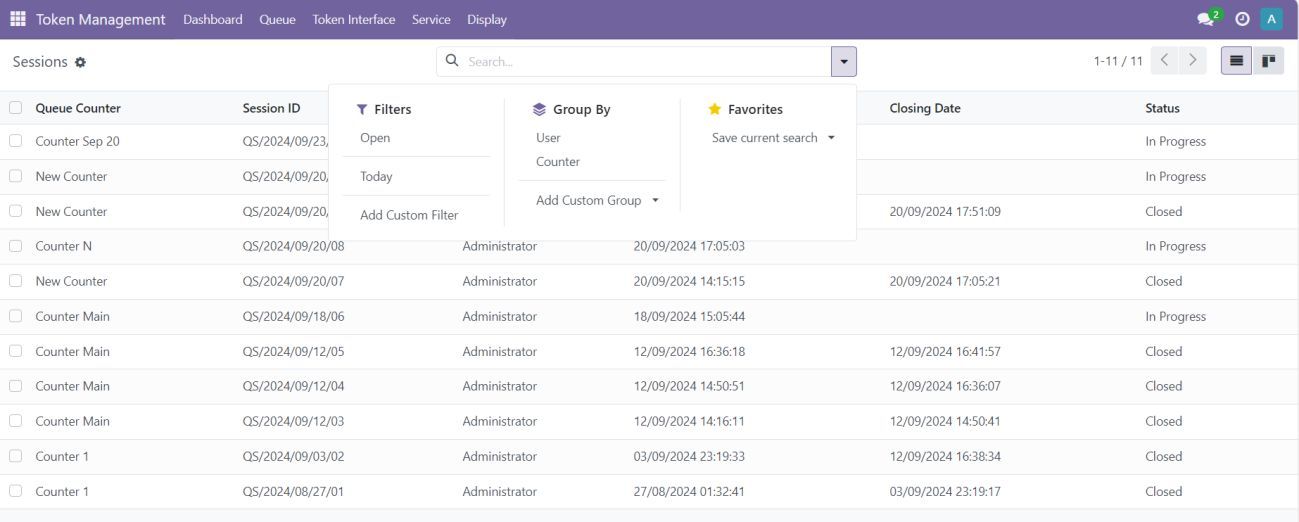1299x522 pixels.
Task: Switch to kanban view
Action: [1268, 61]
